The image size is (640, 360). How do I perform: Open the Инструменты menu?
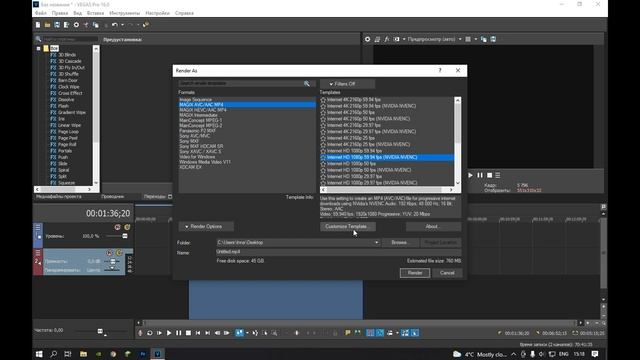click(124, 13)
